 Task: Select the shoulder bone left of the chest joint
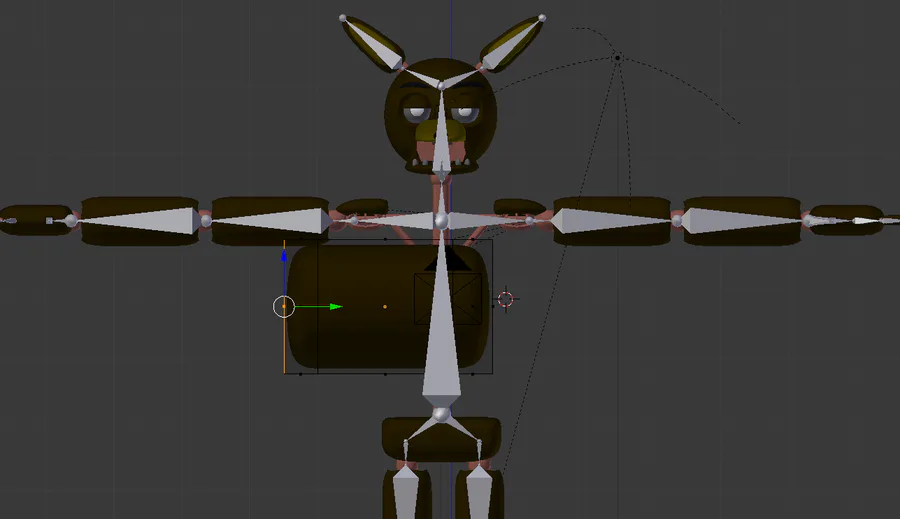click(396, 220)
